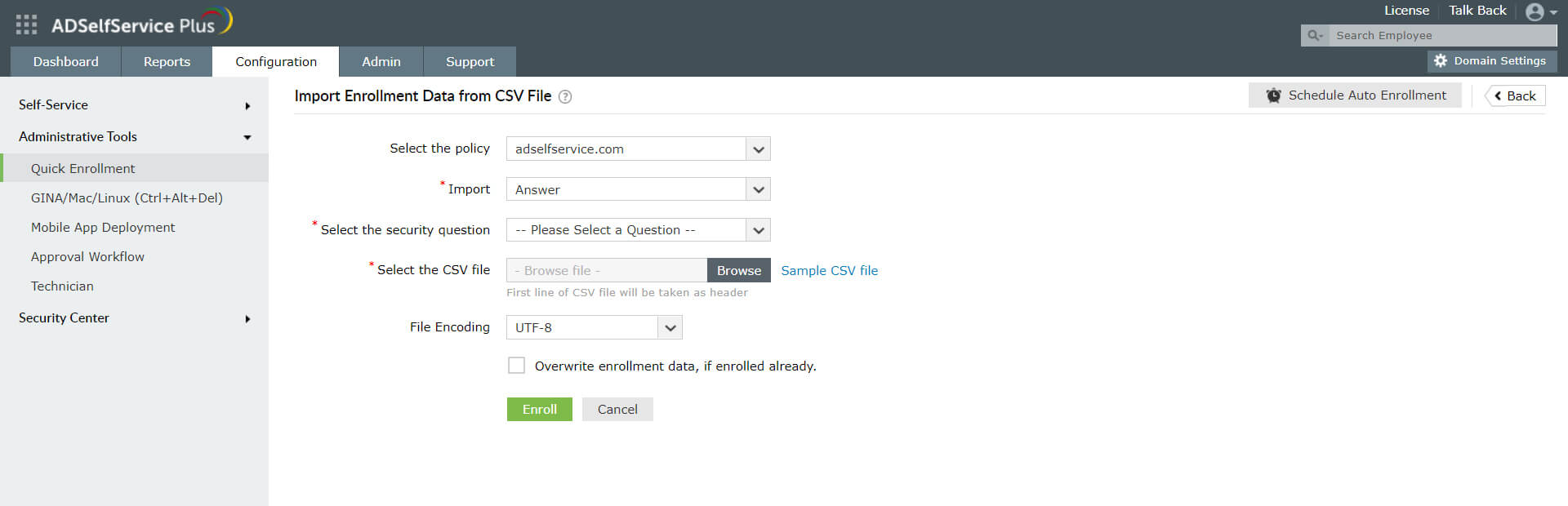Select Mobile App Deployment in sidebar
This screenshot has height=506, width=1568.
pyautogui.click(x=103, y=228)
